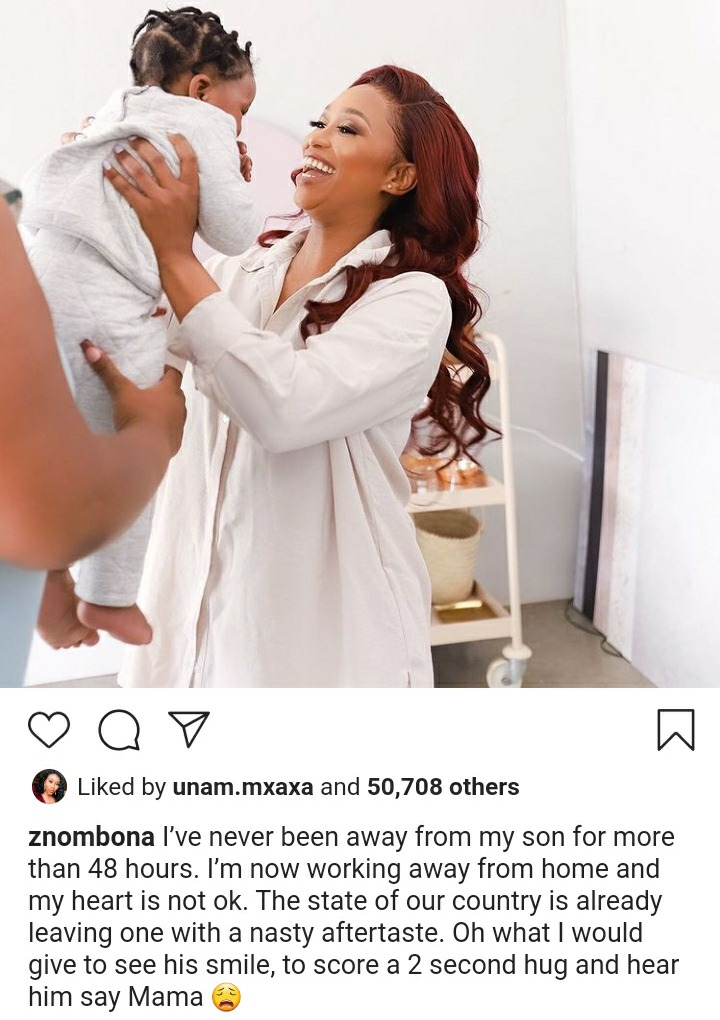Click the "Liked by" text

(122, 787)
